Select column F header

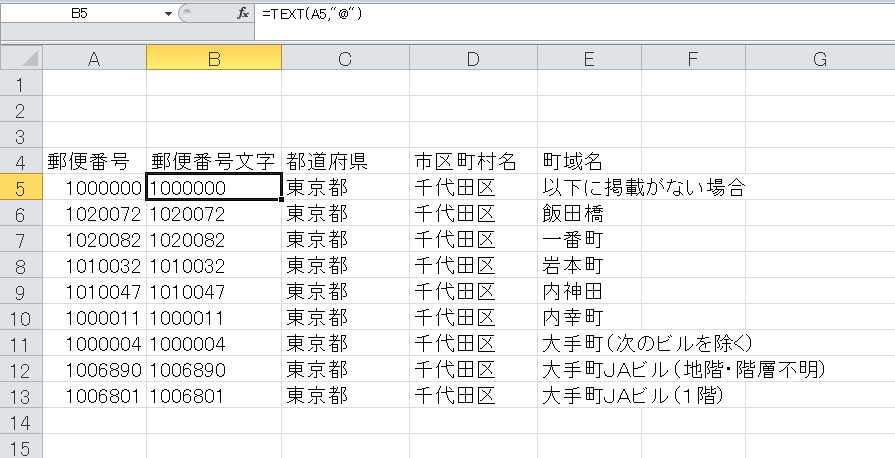coord(693,58)
